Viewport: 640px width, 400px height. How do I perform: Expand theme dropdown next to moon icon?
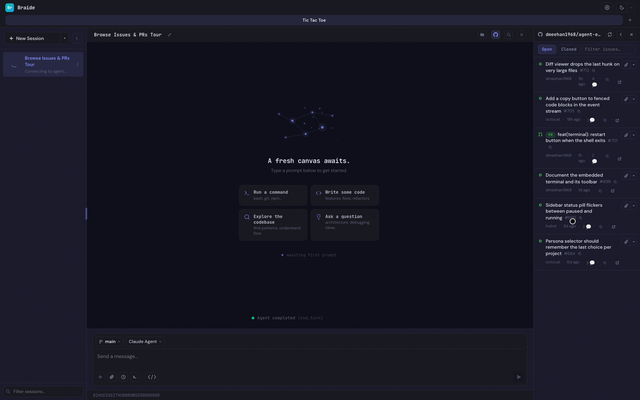coord(631,7)
